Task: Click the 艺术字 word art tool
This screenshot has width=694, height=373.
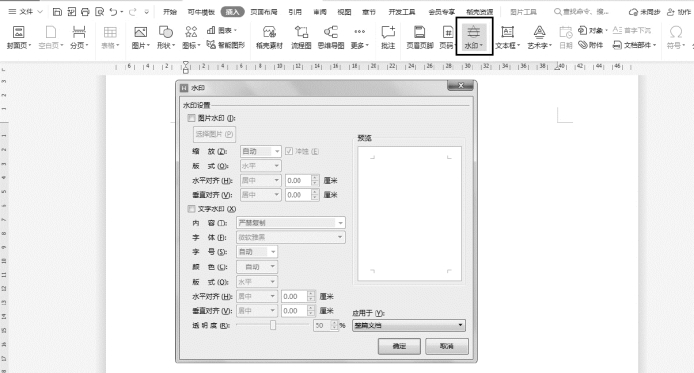Action: 539,37
